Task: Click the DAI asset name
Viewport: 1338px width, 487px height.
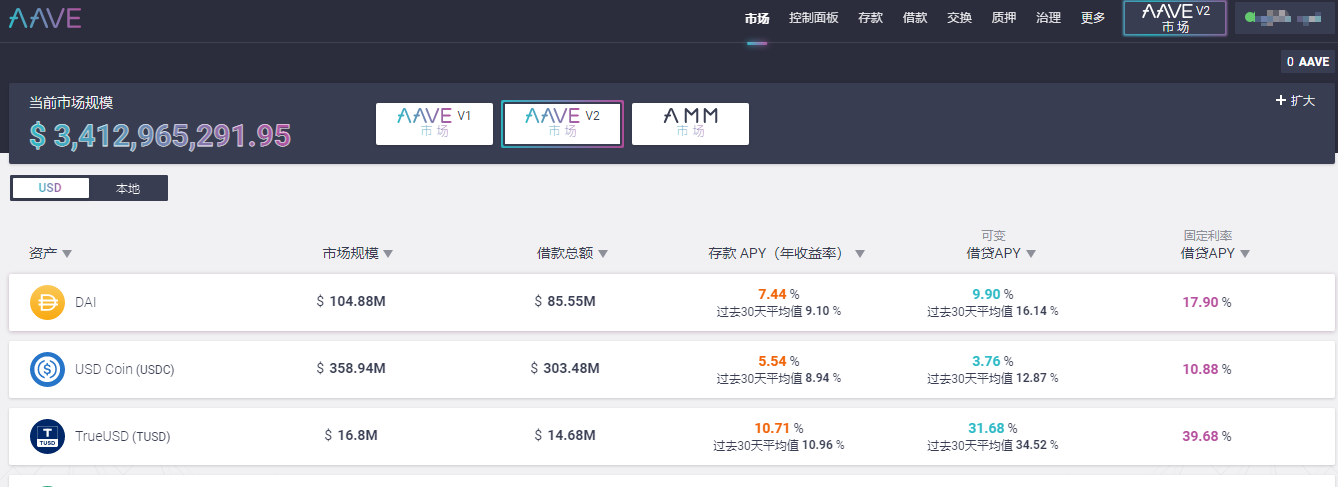Action: coord(86,302)
